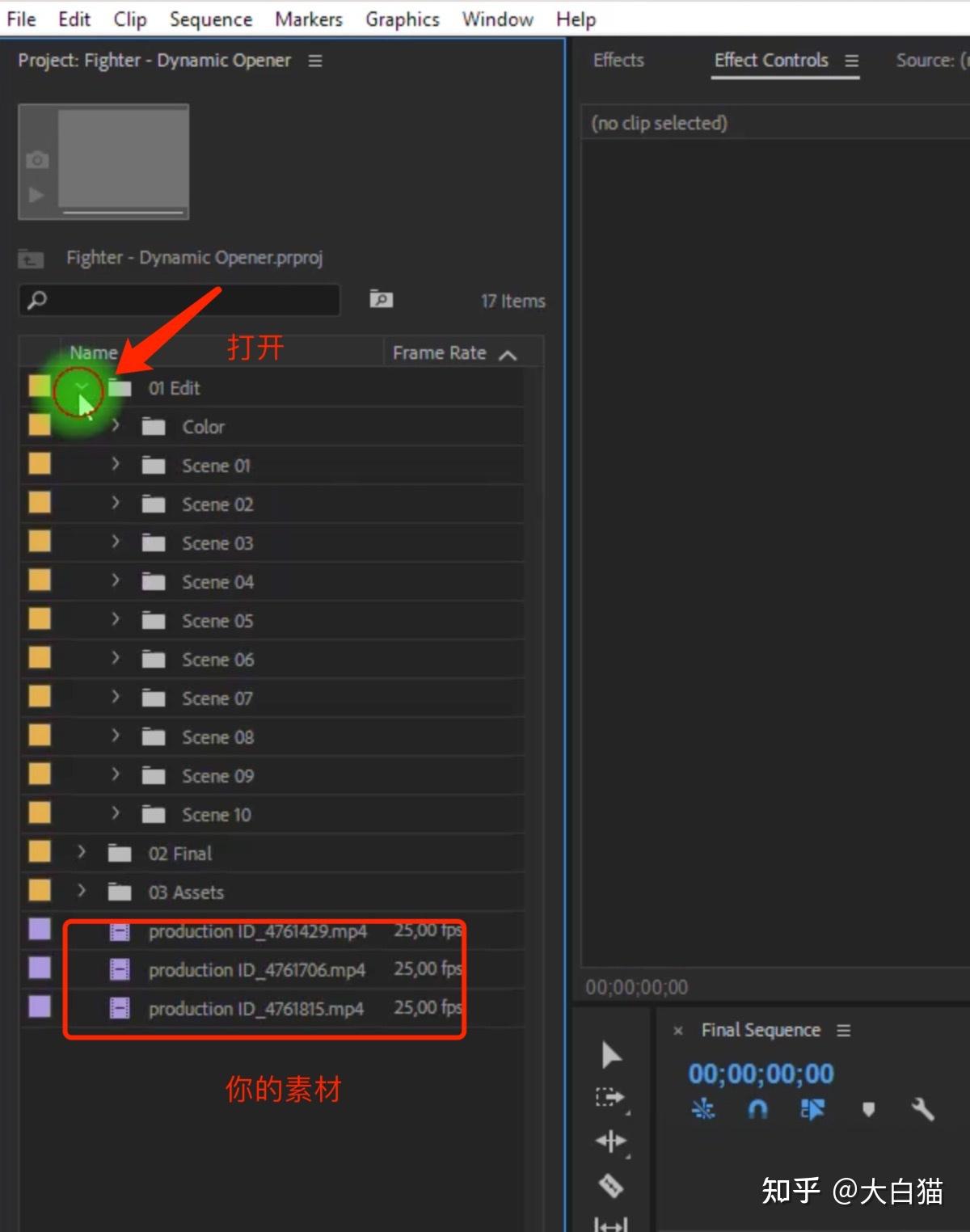Click the Color bin folder icon
This screenshot has height=1232, width=970.
(154, 427)
